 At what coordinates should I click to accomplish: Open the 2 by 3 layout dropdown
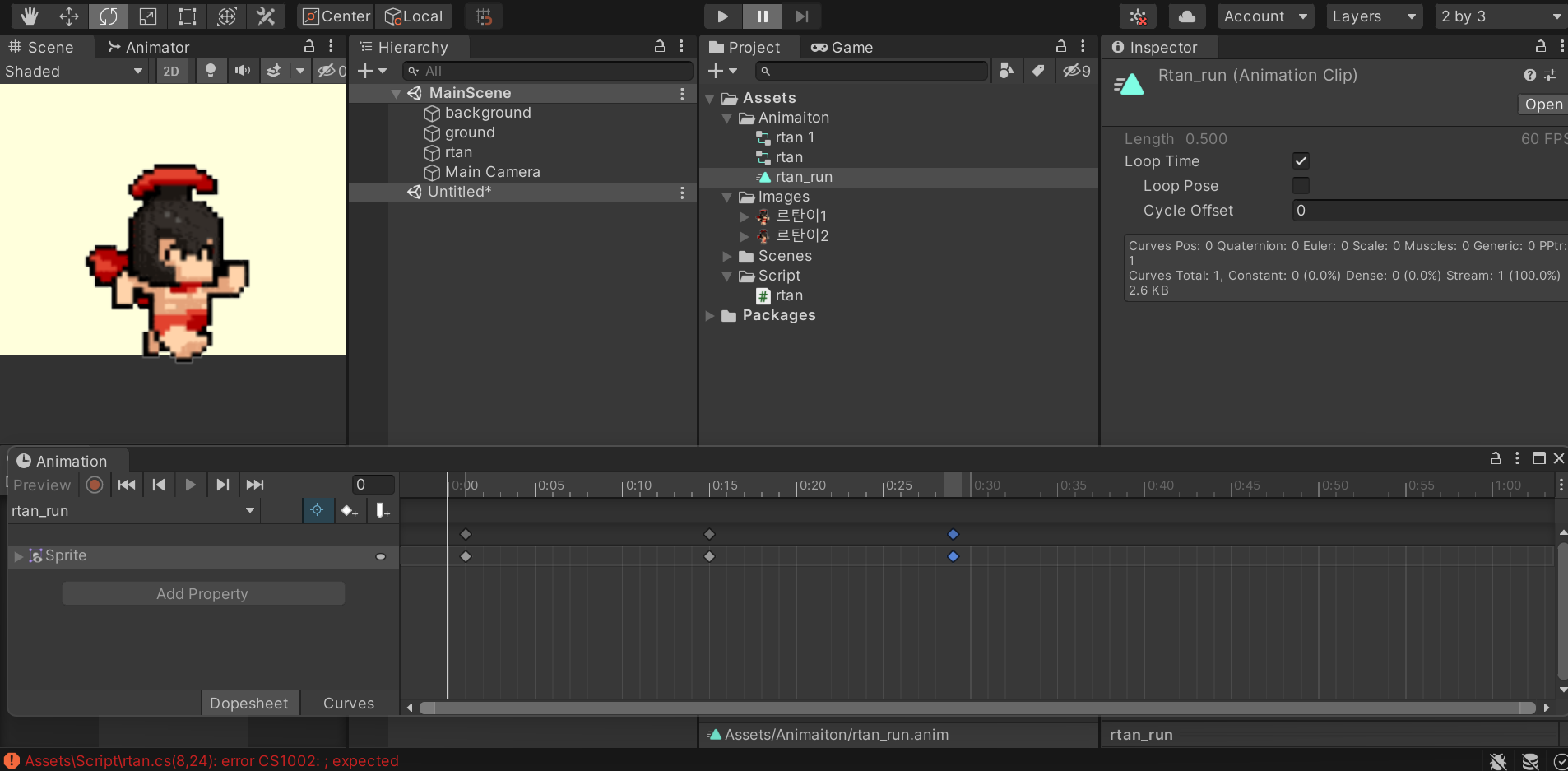(1501, 16)
